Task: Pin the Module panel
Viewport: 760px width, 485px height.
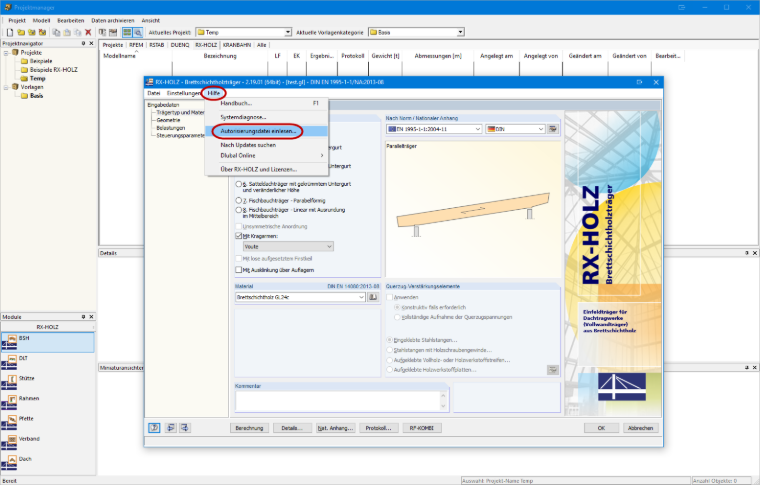Action: click(83, 317)
